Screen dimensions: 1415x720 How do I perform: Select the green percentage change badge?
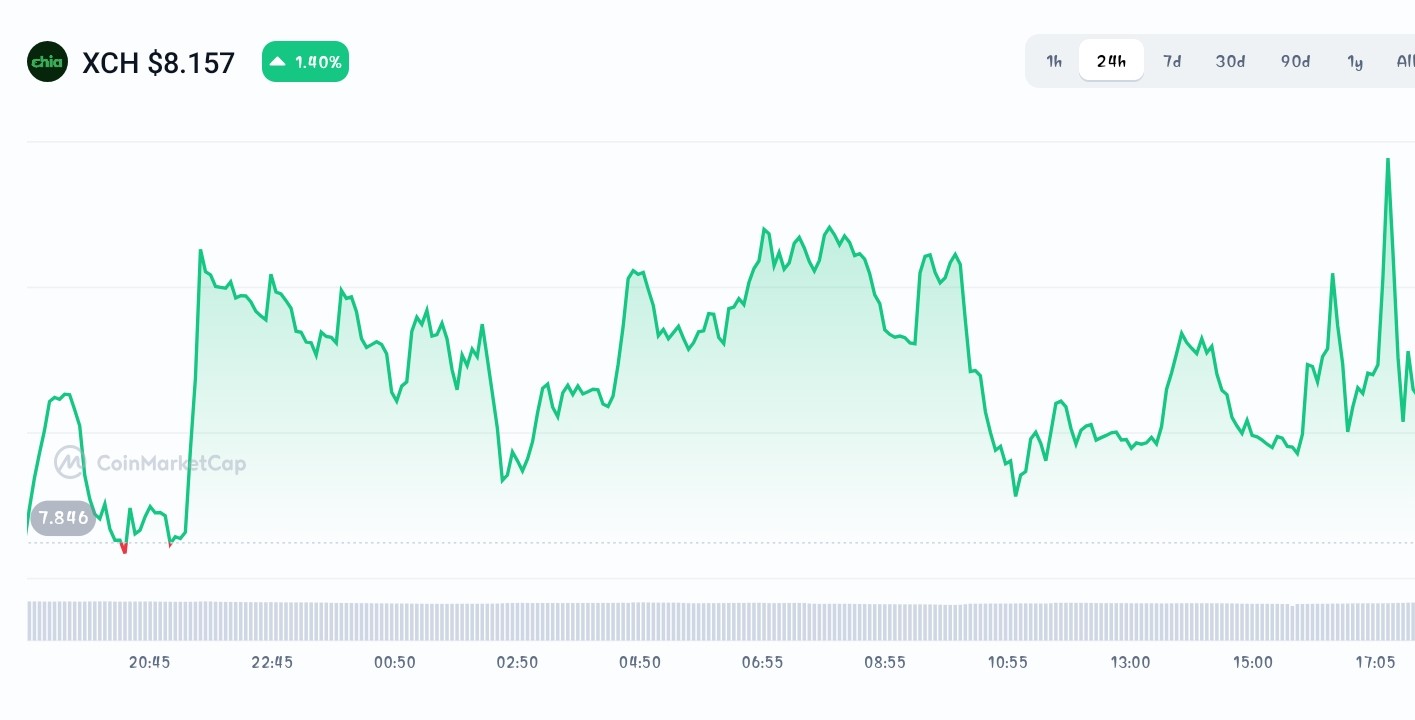305,61
